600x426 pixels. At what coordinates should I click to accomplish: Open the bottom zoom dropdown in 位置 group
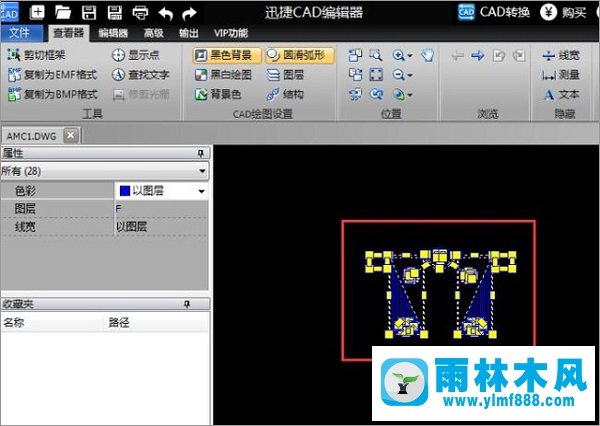point(410,95)
